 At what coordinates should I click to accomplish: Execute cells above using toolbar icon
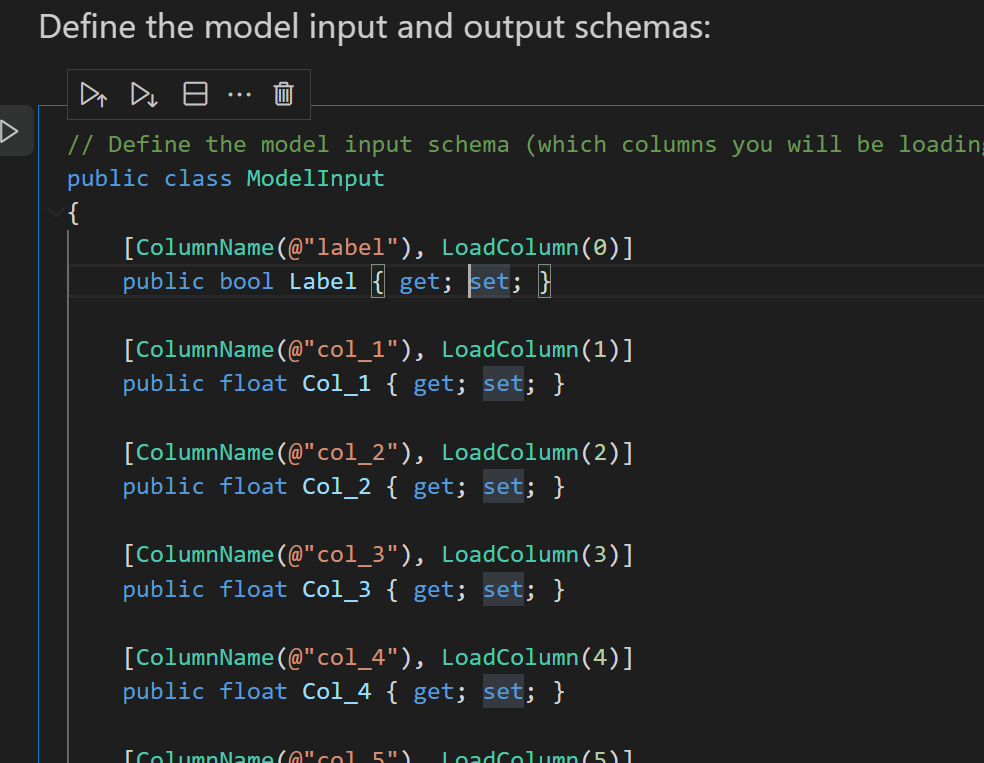93,94
